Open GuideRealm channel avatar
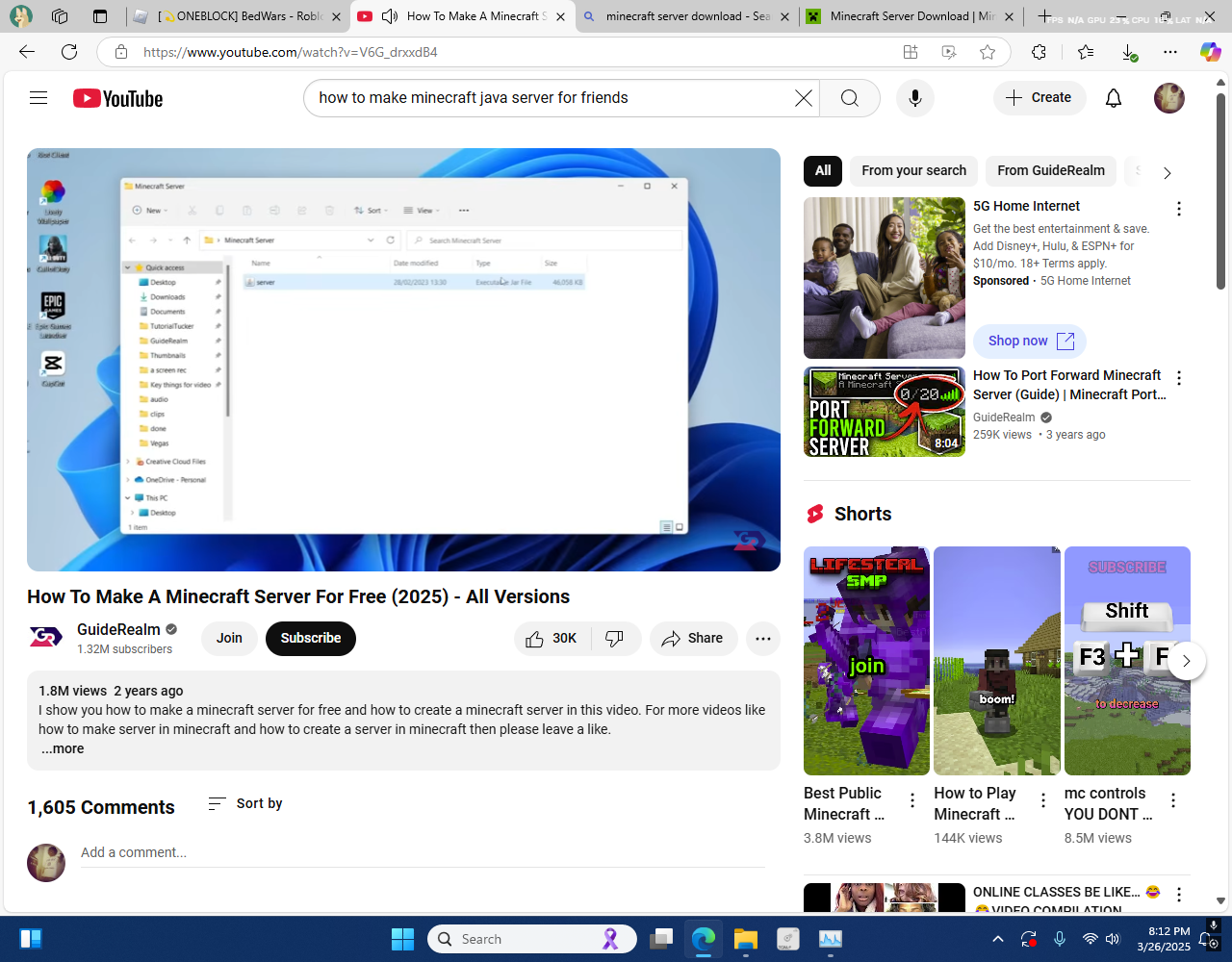 [45, 638]
